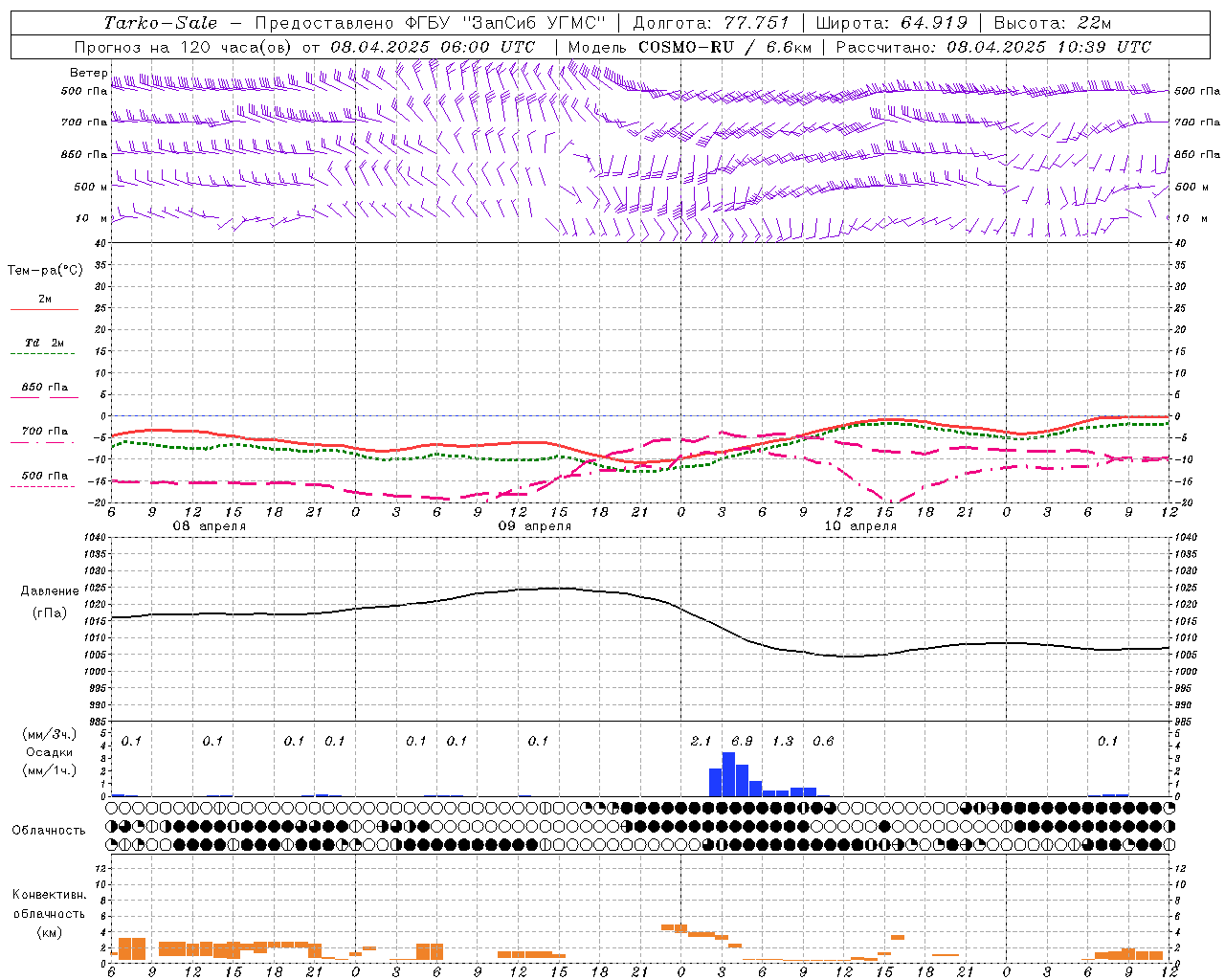Select the 'Широта: 64.919' latitude value
Viewport: 1225px width, 980px height.
pos(892,23)
